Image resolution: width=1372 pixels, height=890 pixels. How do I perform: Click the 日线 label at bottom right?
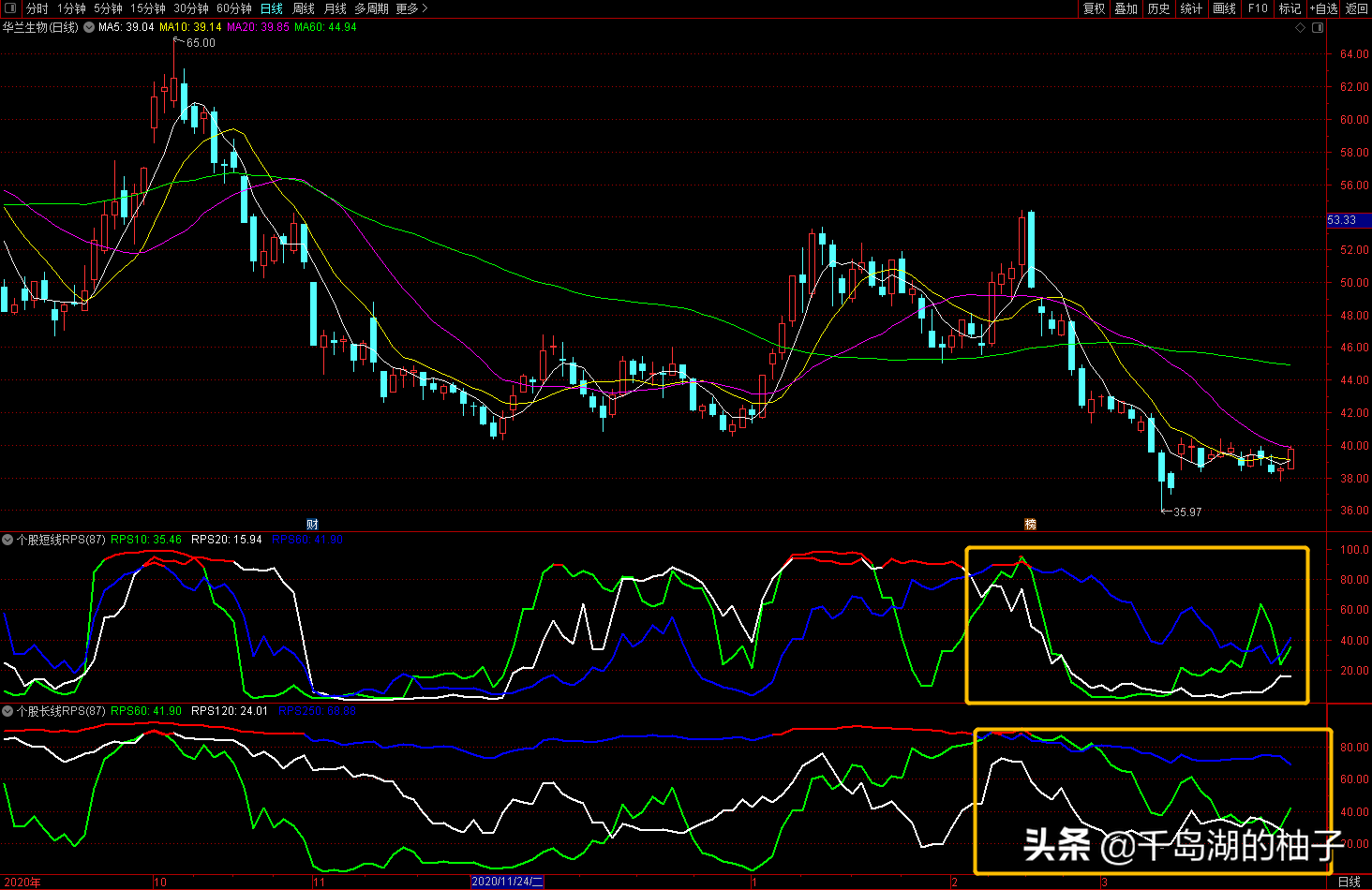(1350, 883)
